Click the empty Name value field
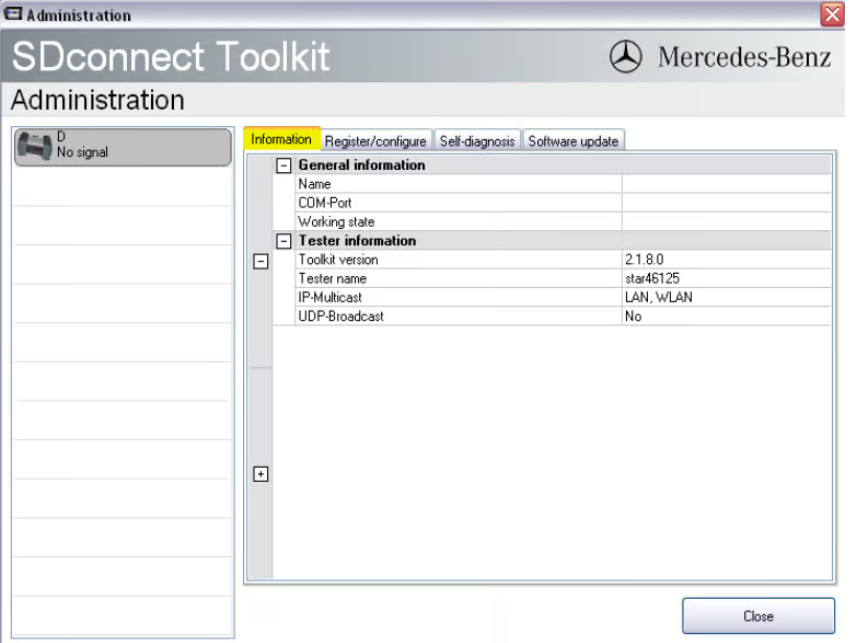This screenshot has width=850, height=643. point(726,184)
